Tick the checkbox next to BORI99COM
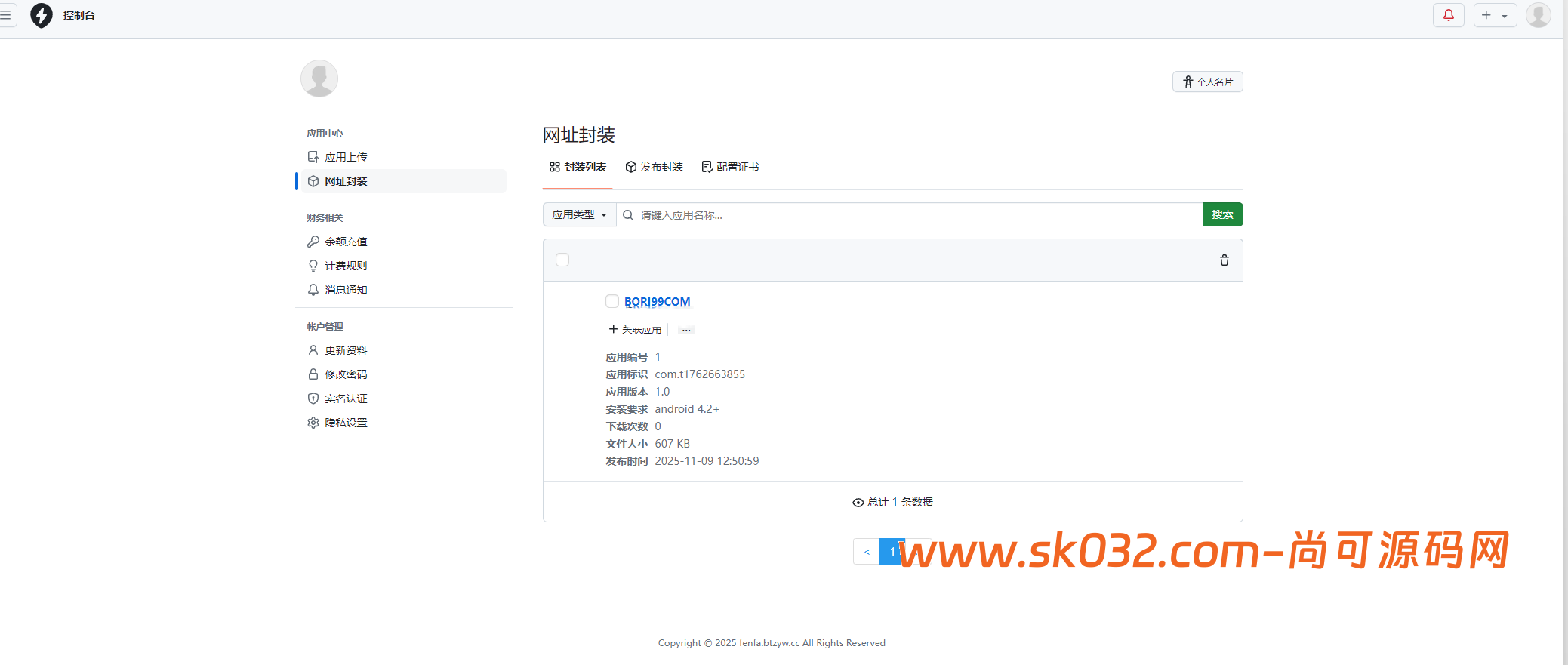 coord(612,301)
